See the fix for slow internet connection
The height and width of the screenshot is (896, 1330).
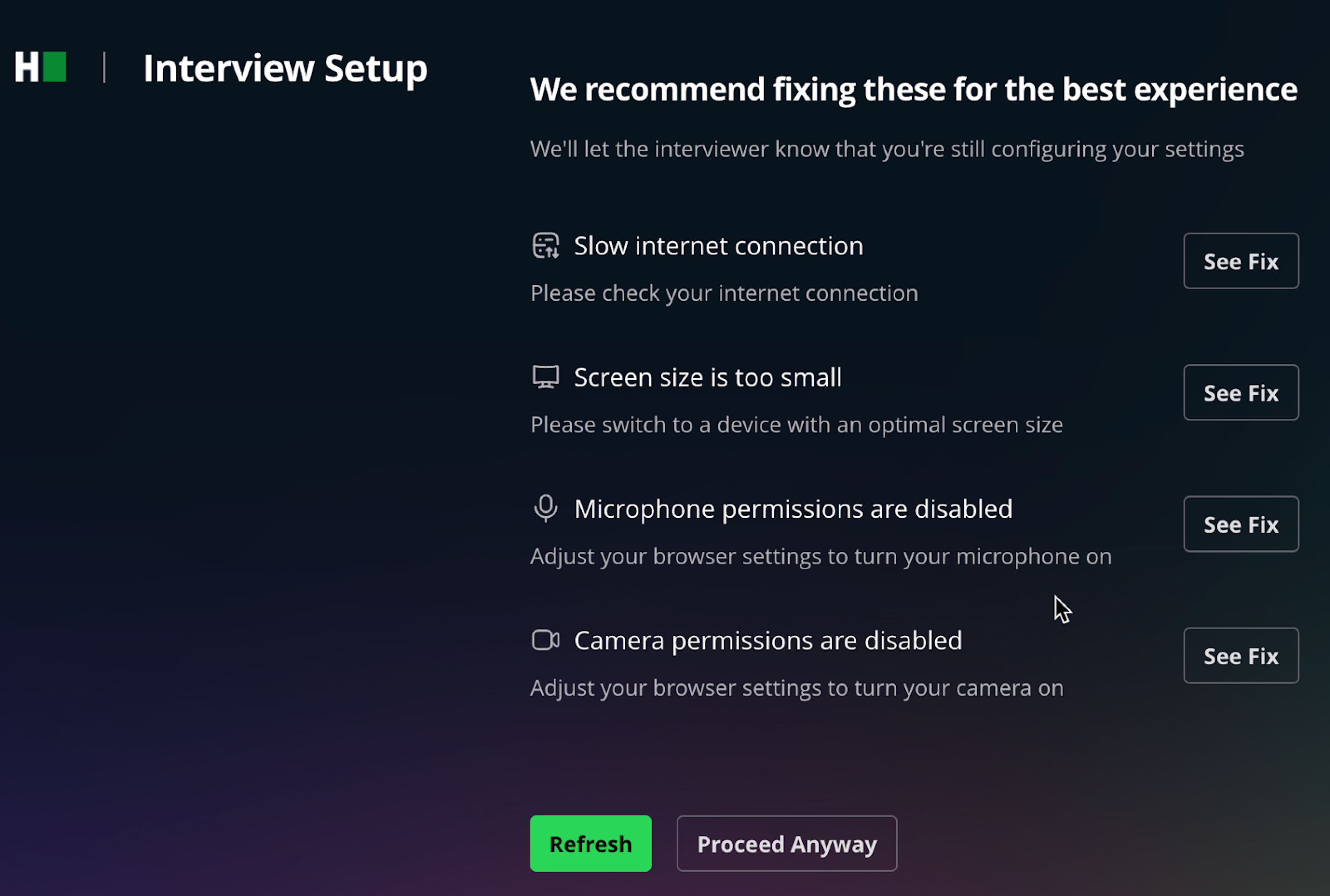(x=1240, y=261)
